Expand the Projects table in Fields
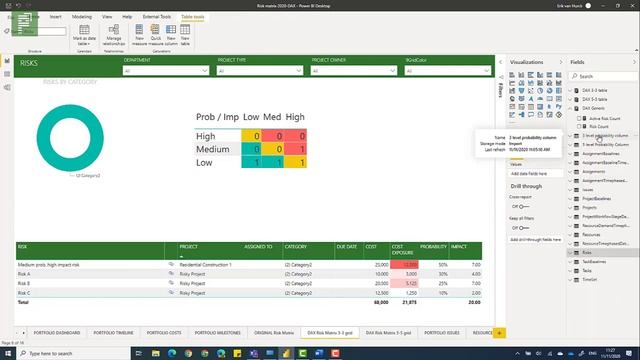 tap(570, 208)
